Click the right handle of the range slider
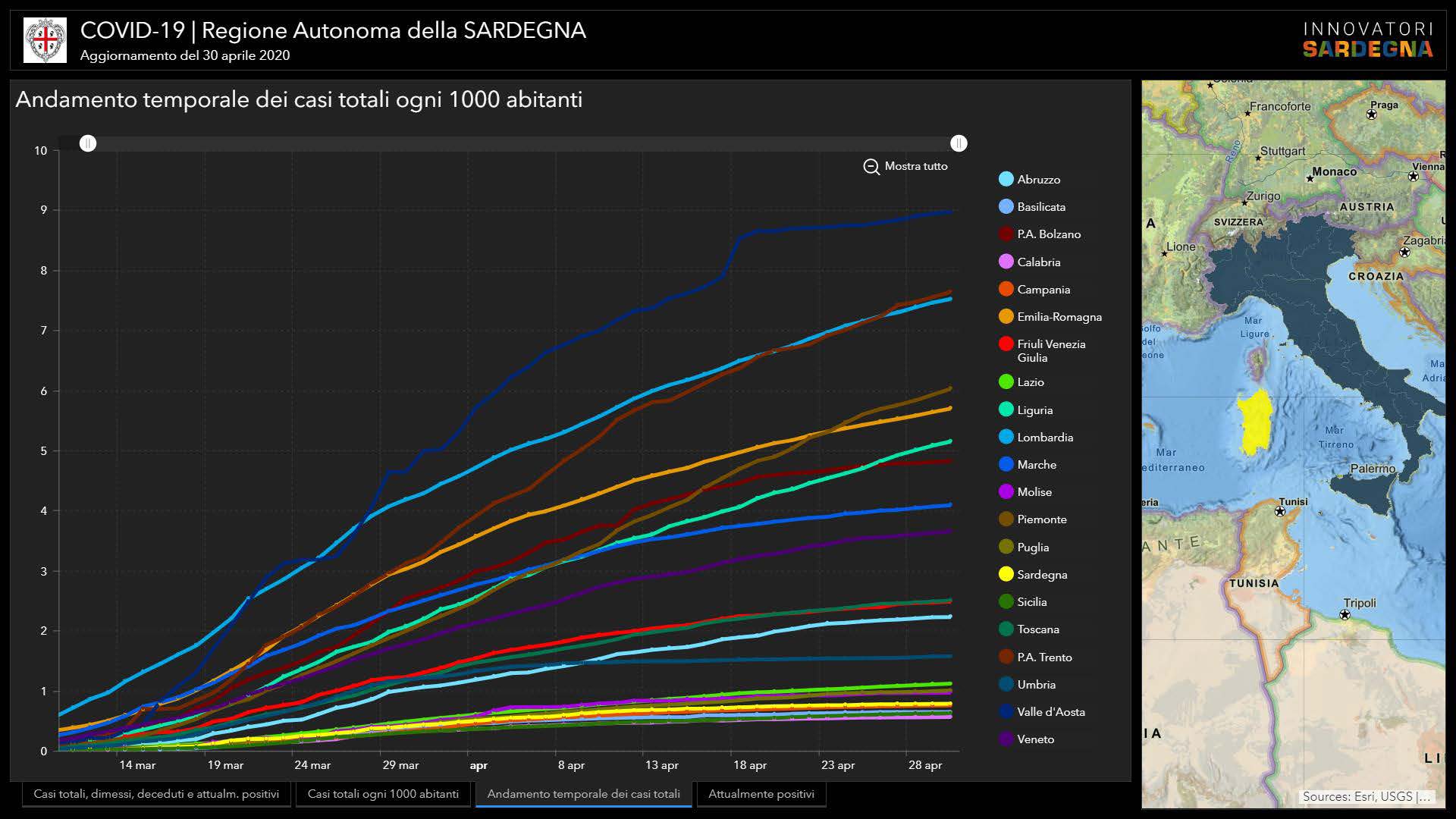The image size is (1456, 819). pyautogui.click(x=959, y=143)
